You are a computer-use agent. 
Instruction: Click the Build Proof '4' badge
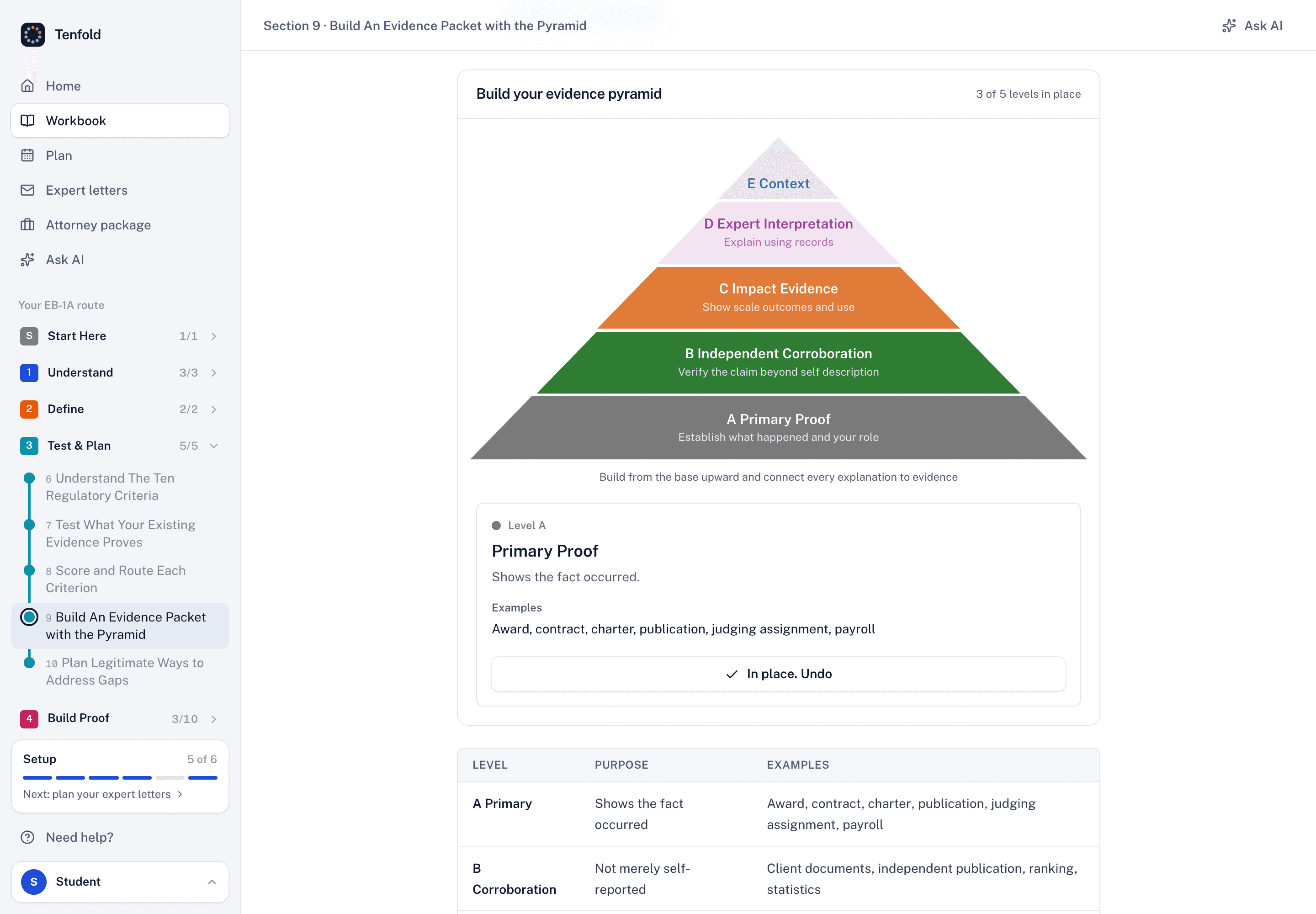[29, 719]
